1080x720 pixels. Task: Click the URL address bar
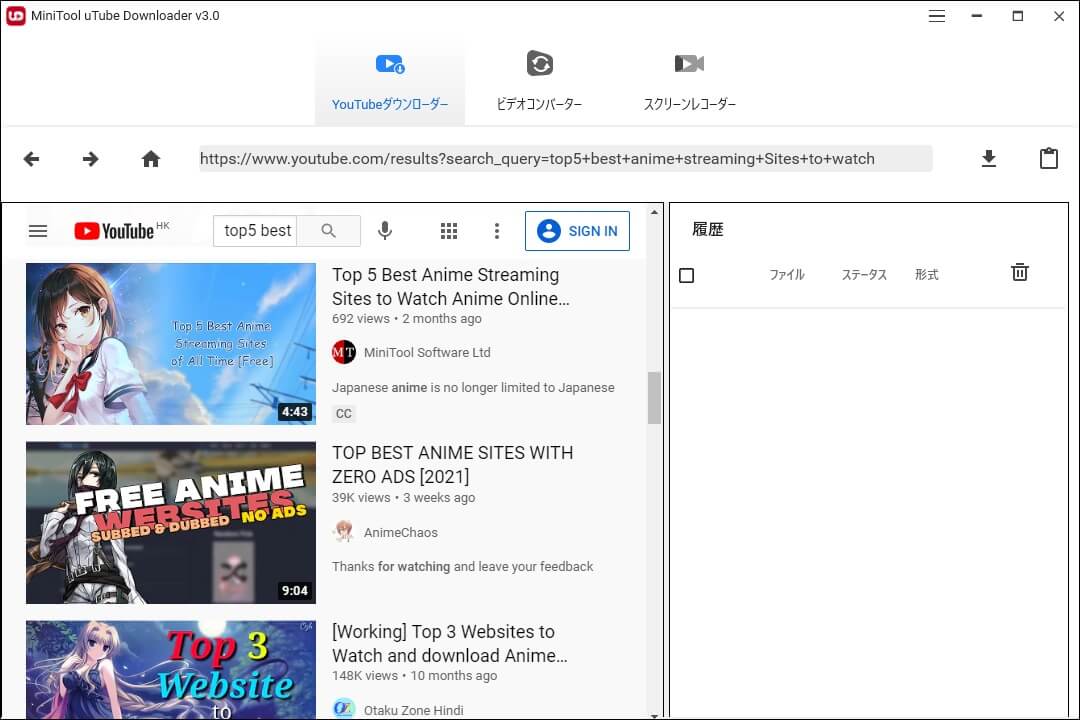point(565,158)
